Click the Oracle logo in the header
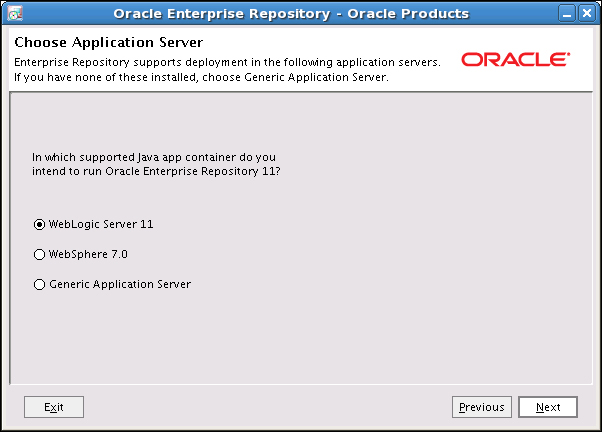Image resolution: width=602 pixels, height=432 pixels. pyautogui.click(x=515, y=60)
